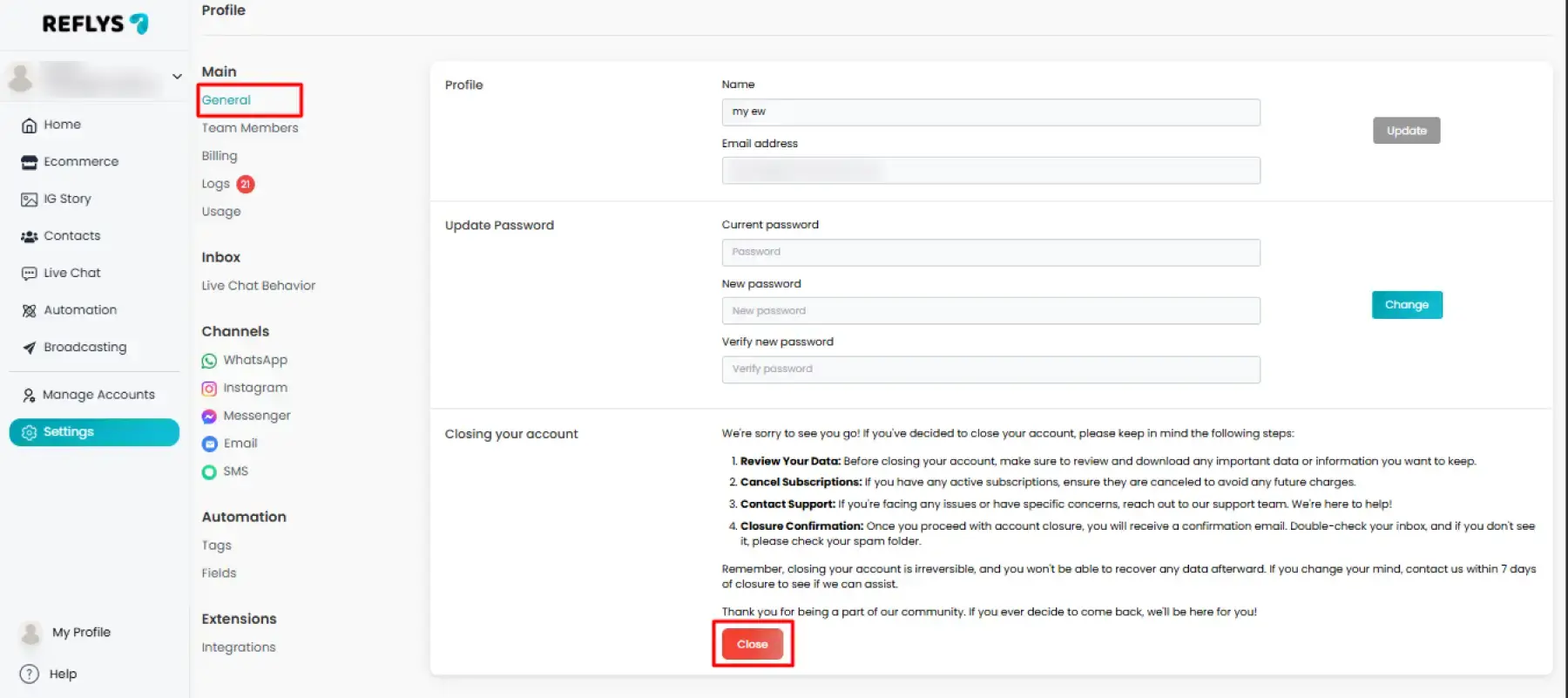This screenshot has width=1568, height=698.
Task: Click the Help question mark icon
Action: (x=30, y=674)
